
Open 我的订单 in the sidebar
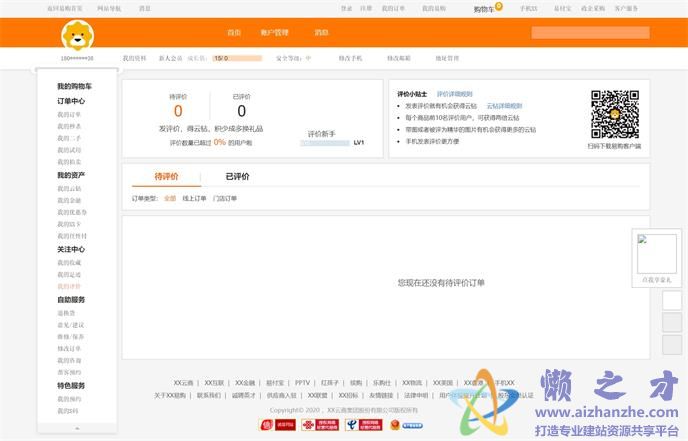[69, 115]
